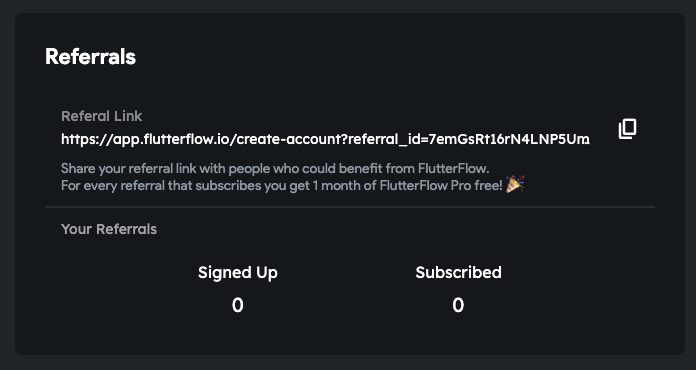Screen dimensions: 696x370
Task: Click the Signed Up count of 0
Action: [x=237, y=305]
